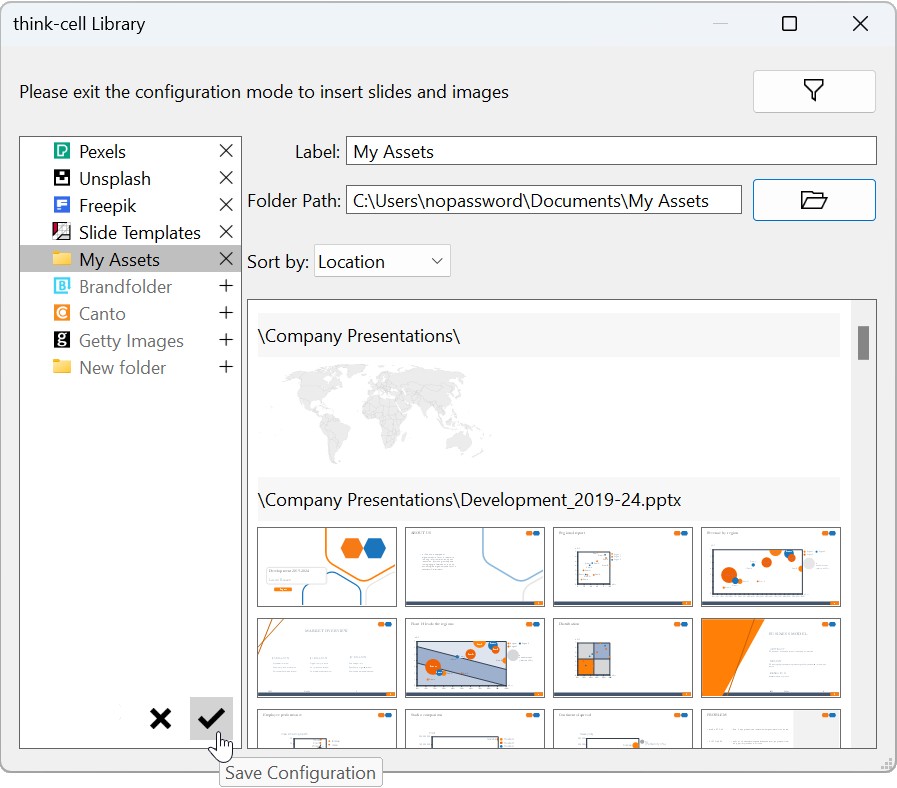Select Pexels in the source list
The image size is (897, 788).
tap(130, 151)
